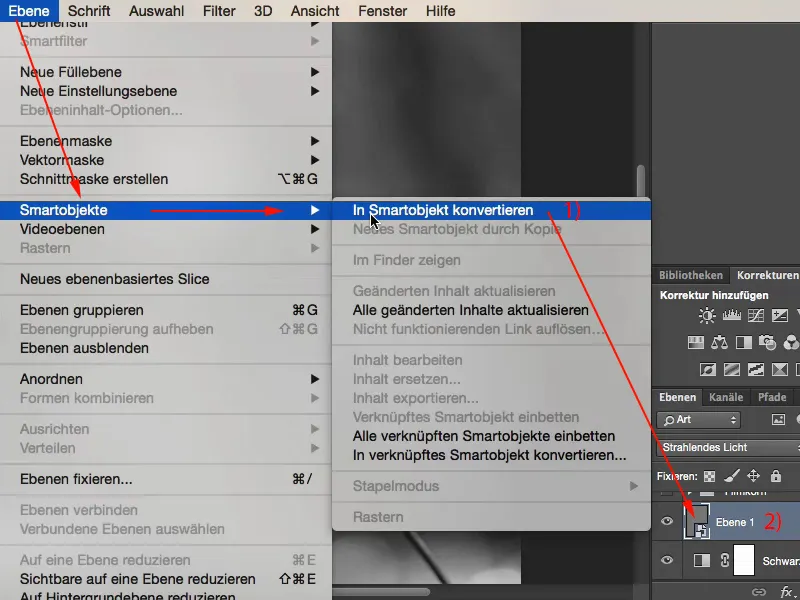Click the crossed-box adjustment icon in Korrekturen

click(x=780, y=369)
